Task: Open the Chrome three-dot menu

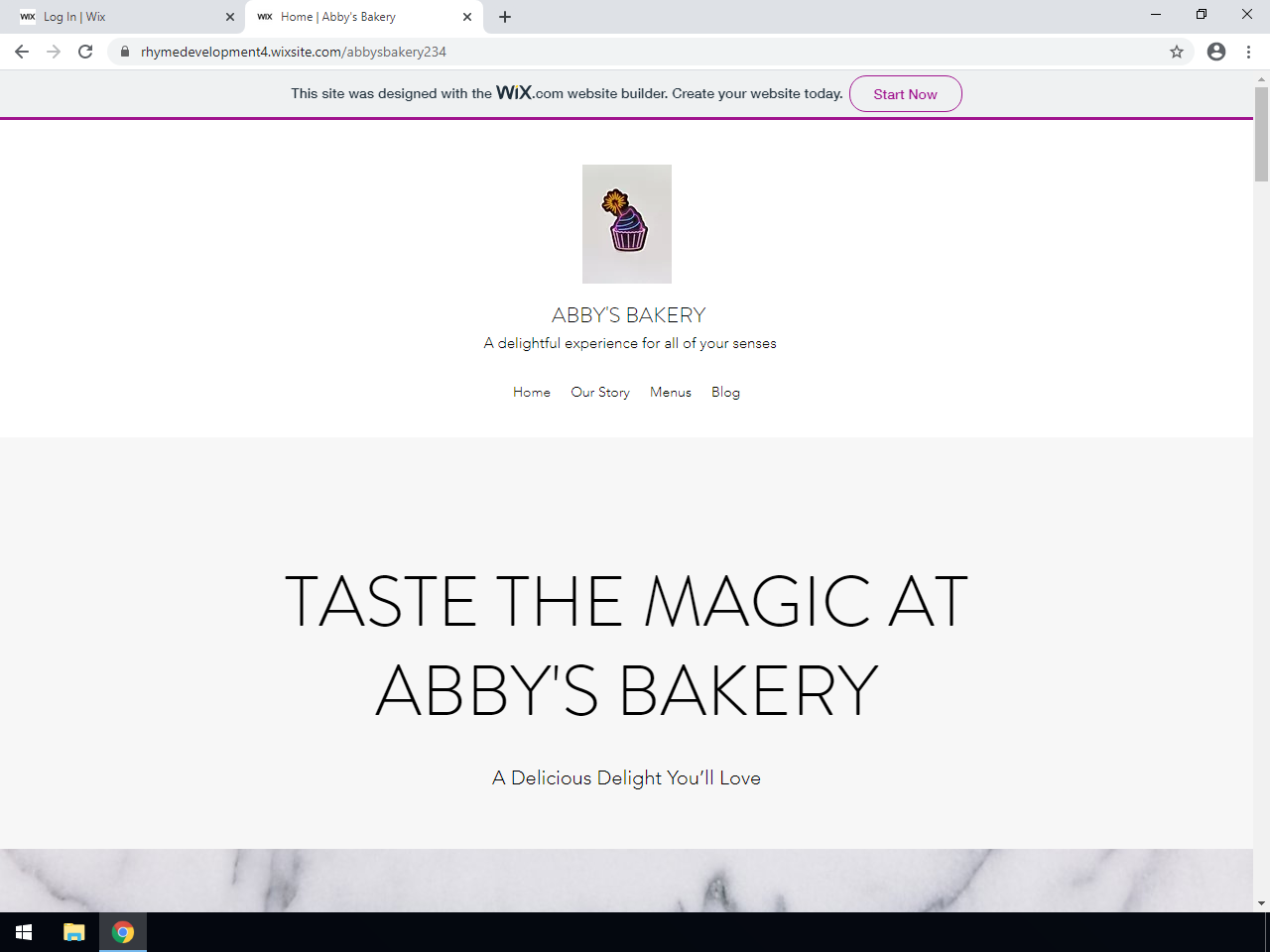Action: 1248,52
